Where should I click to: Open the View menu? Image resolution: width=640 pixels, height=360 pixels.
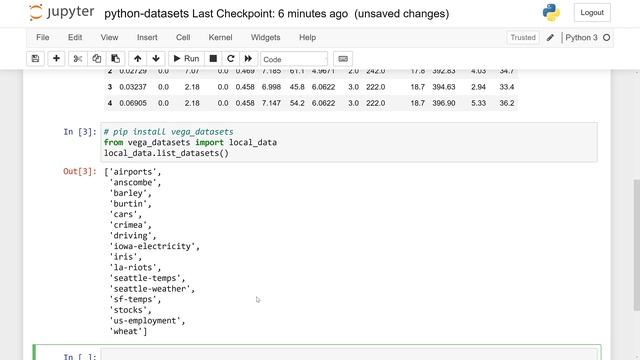pyautogui.click(x=109, y=37)
